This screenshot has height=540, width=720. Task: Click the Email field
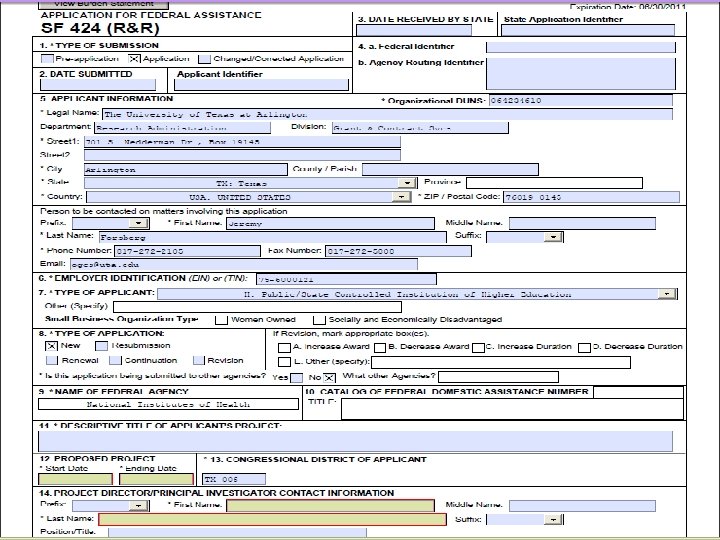pos(244,264)
